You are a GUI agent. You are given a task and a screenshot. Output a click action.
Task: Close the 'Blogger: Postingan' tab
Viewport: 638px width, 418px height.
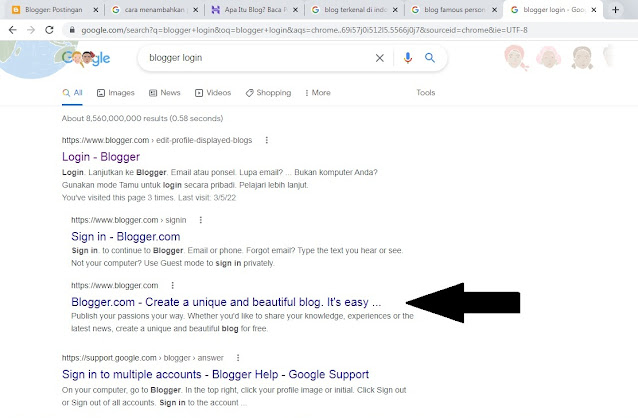[x=96, y=10]
